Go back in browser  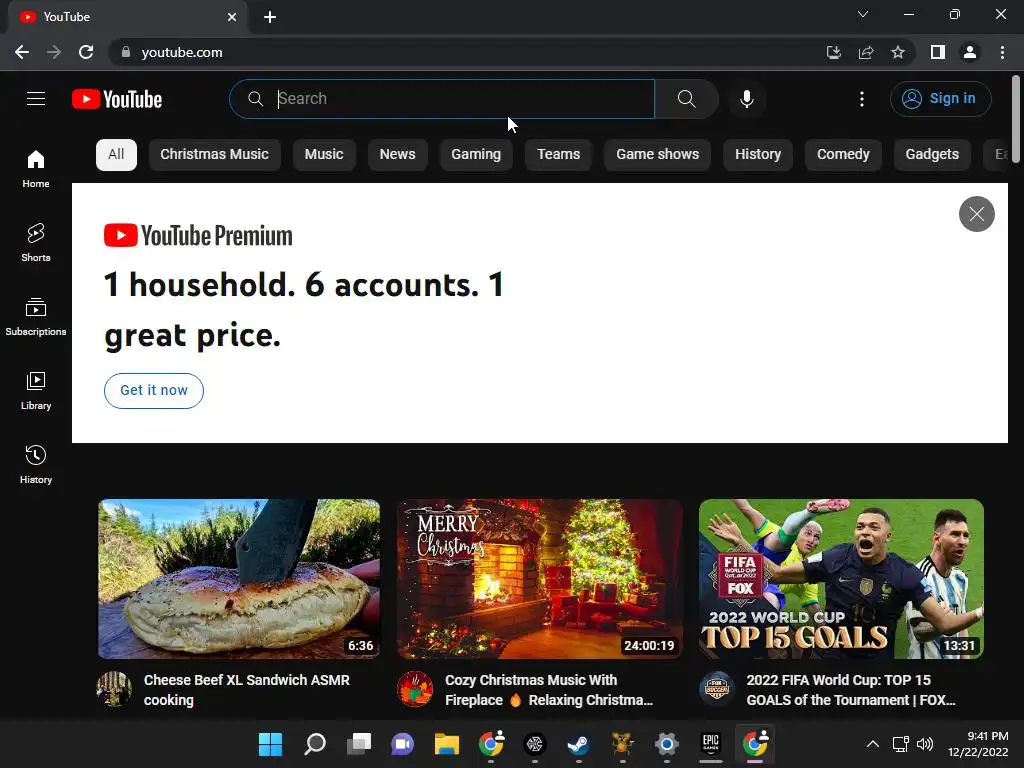tap(22, 52)
